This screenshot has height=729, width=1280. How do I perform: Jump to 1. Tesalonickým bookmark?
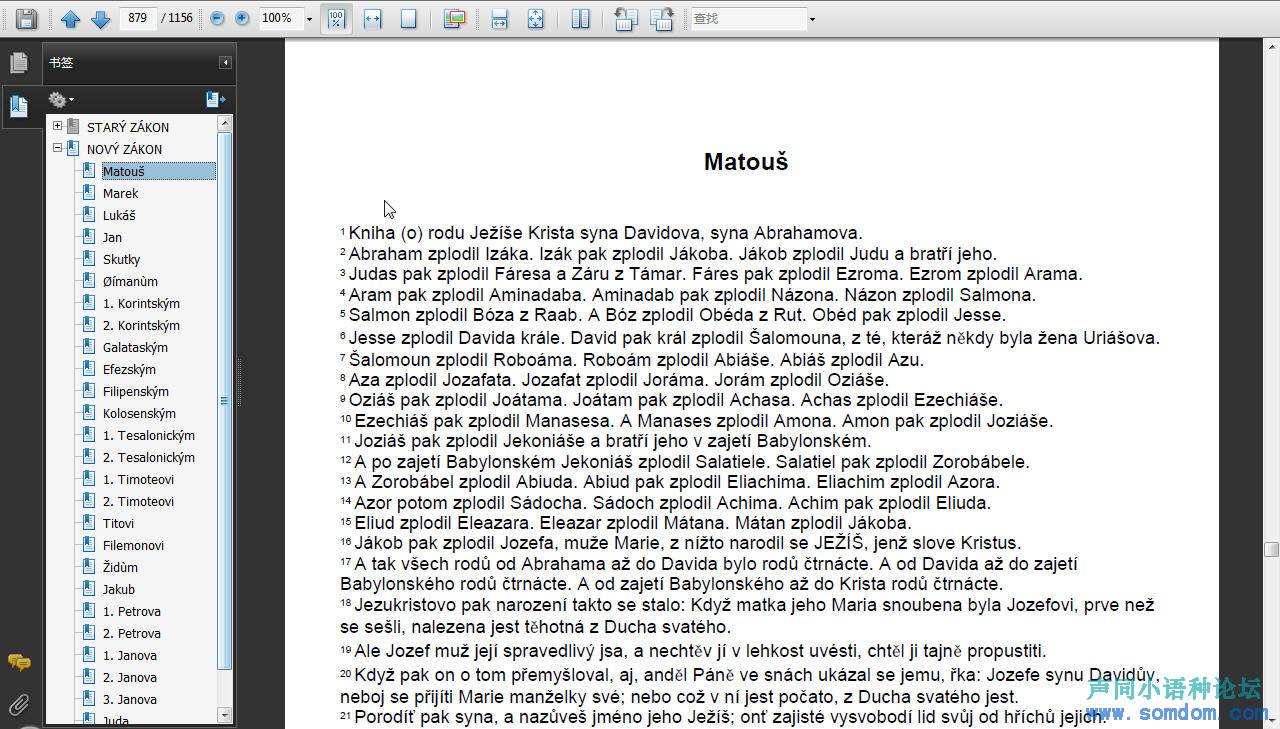coord(149,435)
